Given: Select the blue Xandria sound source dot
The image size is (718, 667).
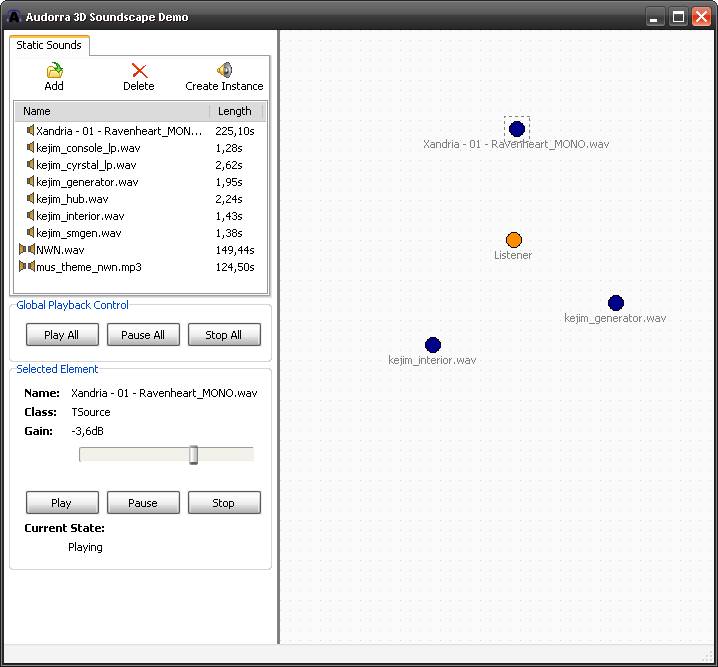Looking at the screenshot, I should point(516,128).
